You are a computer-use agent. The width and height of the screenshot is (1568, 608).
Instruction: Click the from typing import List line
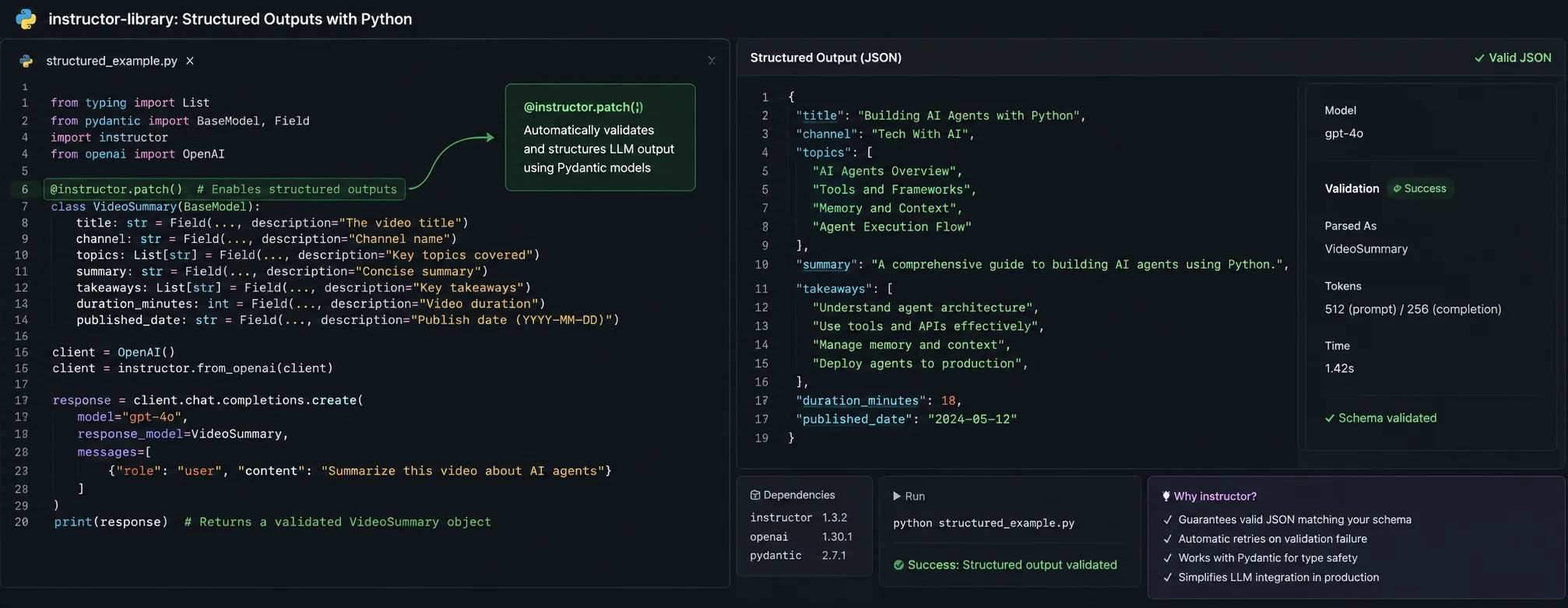pos(130,103)
